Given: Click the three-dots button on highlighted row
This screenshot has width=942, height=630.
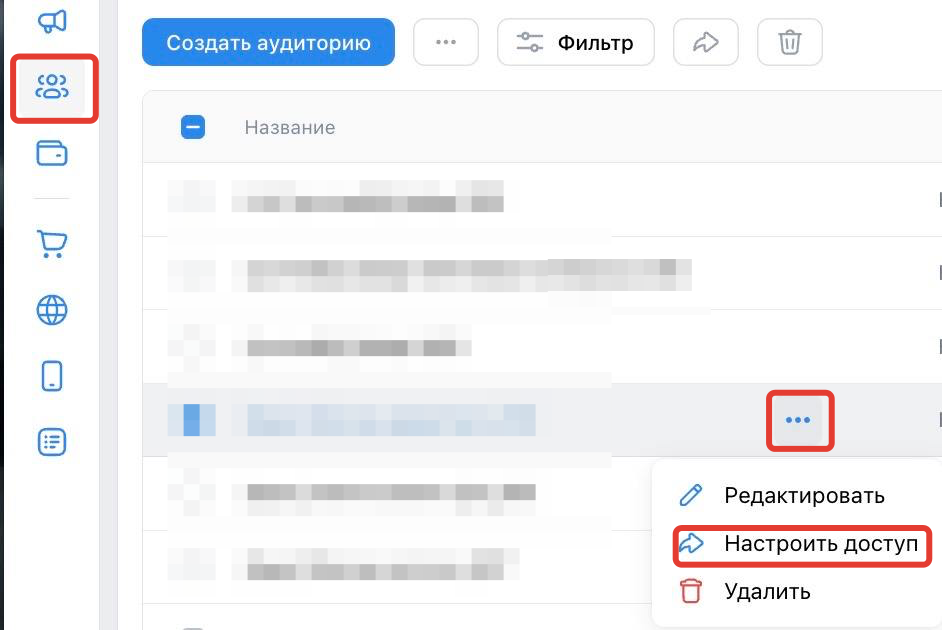Looking at the screenshot, I should point(798,420).
